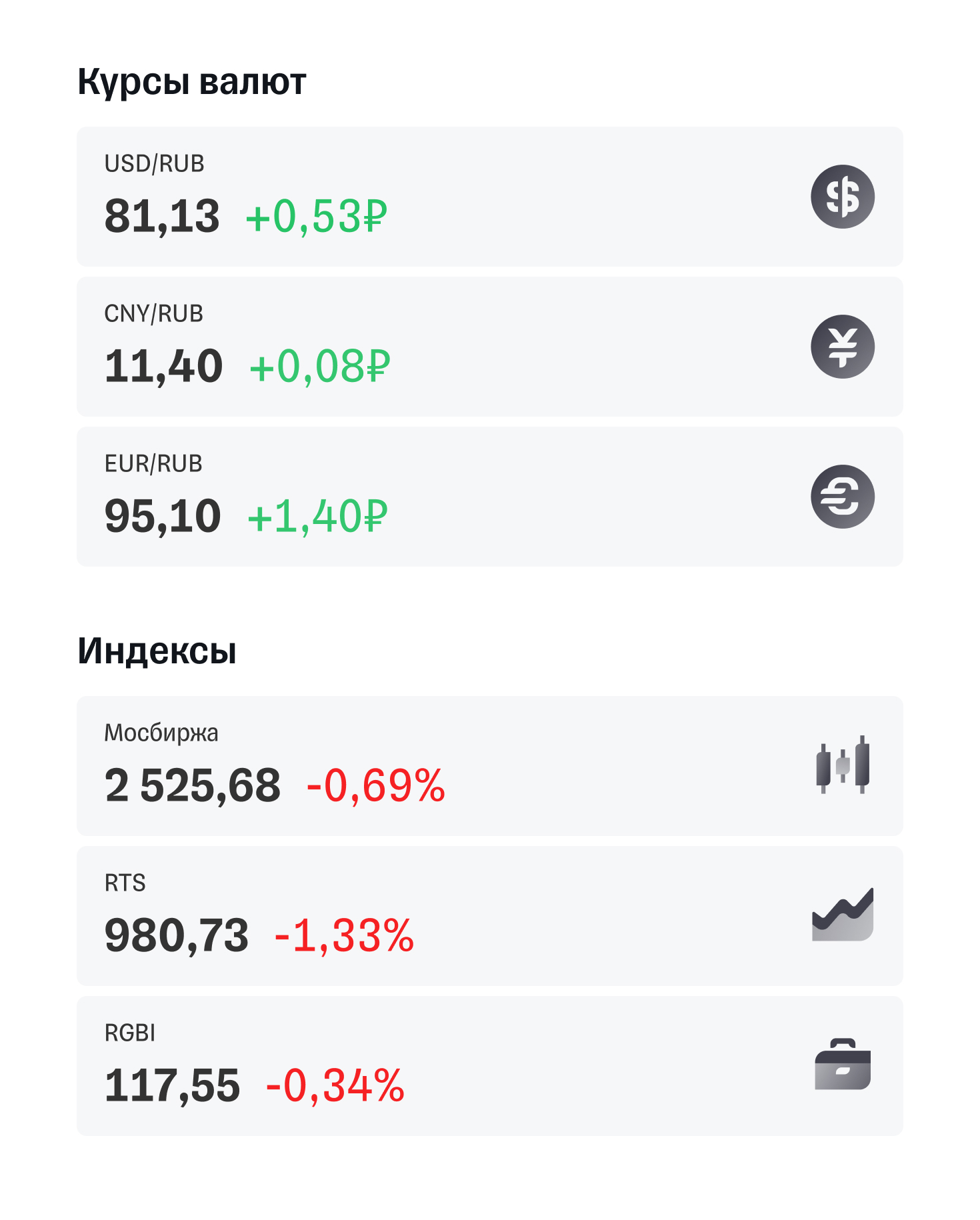The height and width of the screenshot is (1220, 980).
Task: Open the EUR/RUB rate label
Action: (153, 464)
